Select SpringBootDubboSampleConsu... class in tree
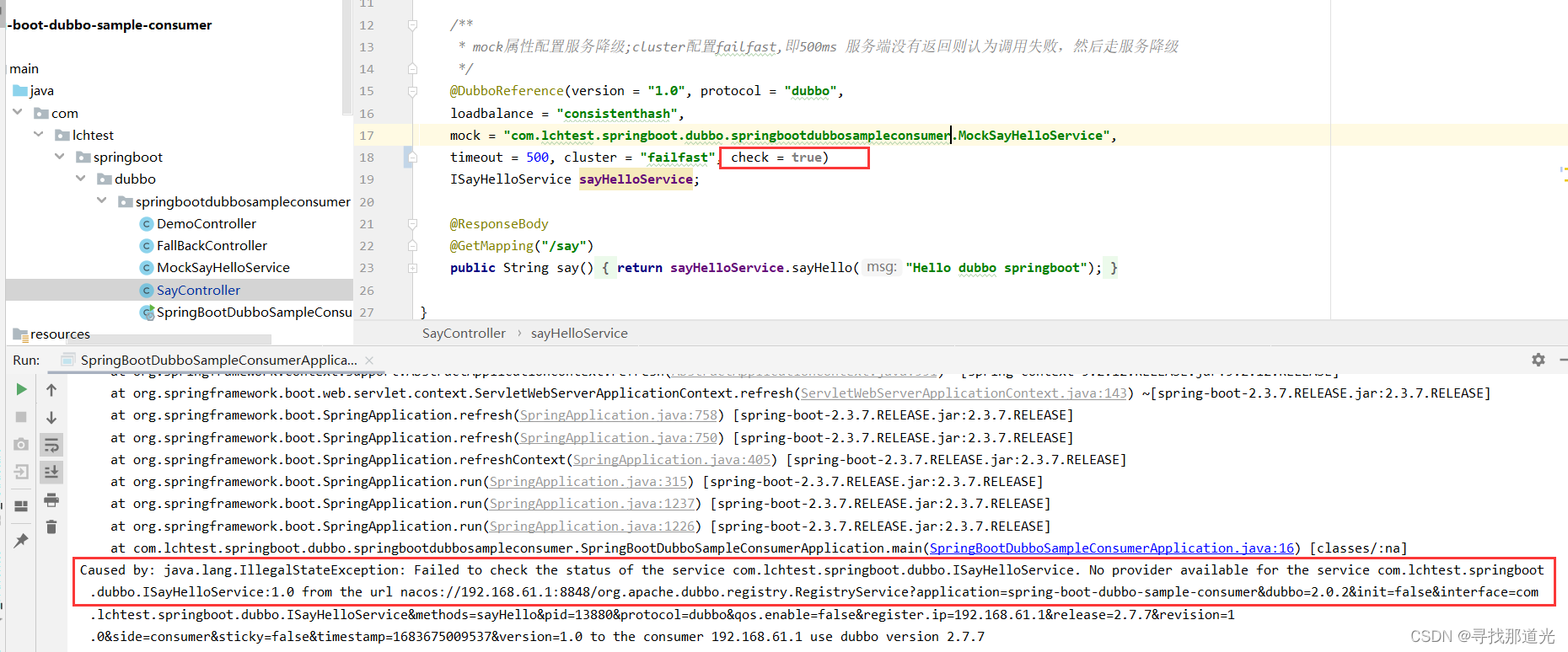Screen dimensions: 1568x652 [x=255, y=312]
